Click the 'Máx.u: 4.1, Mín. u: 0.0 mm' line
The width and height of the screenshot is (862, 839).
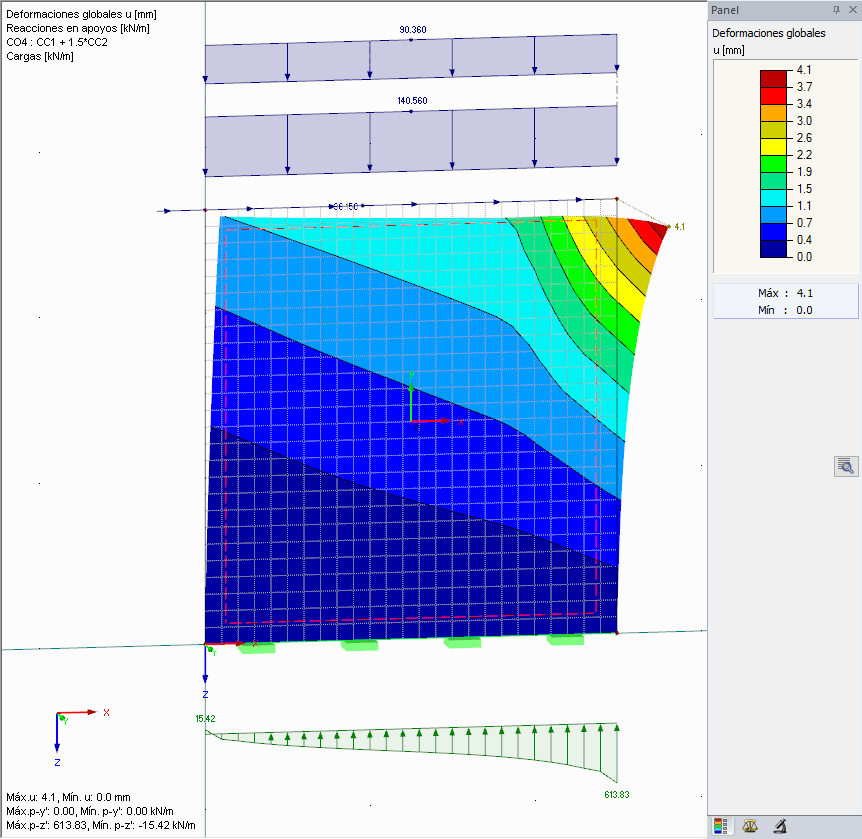pos(68,797)
